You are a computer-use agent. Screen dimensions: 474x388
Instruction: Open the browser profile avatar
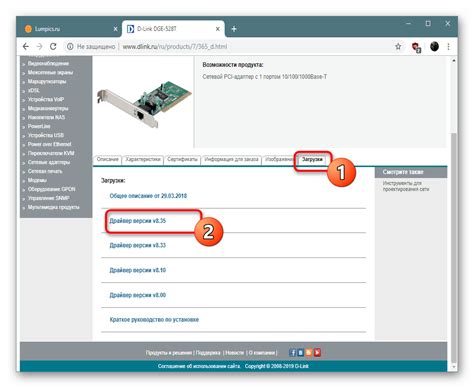click(x=434, y=46)
